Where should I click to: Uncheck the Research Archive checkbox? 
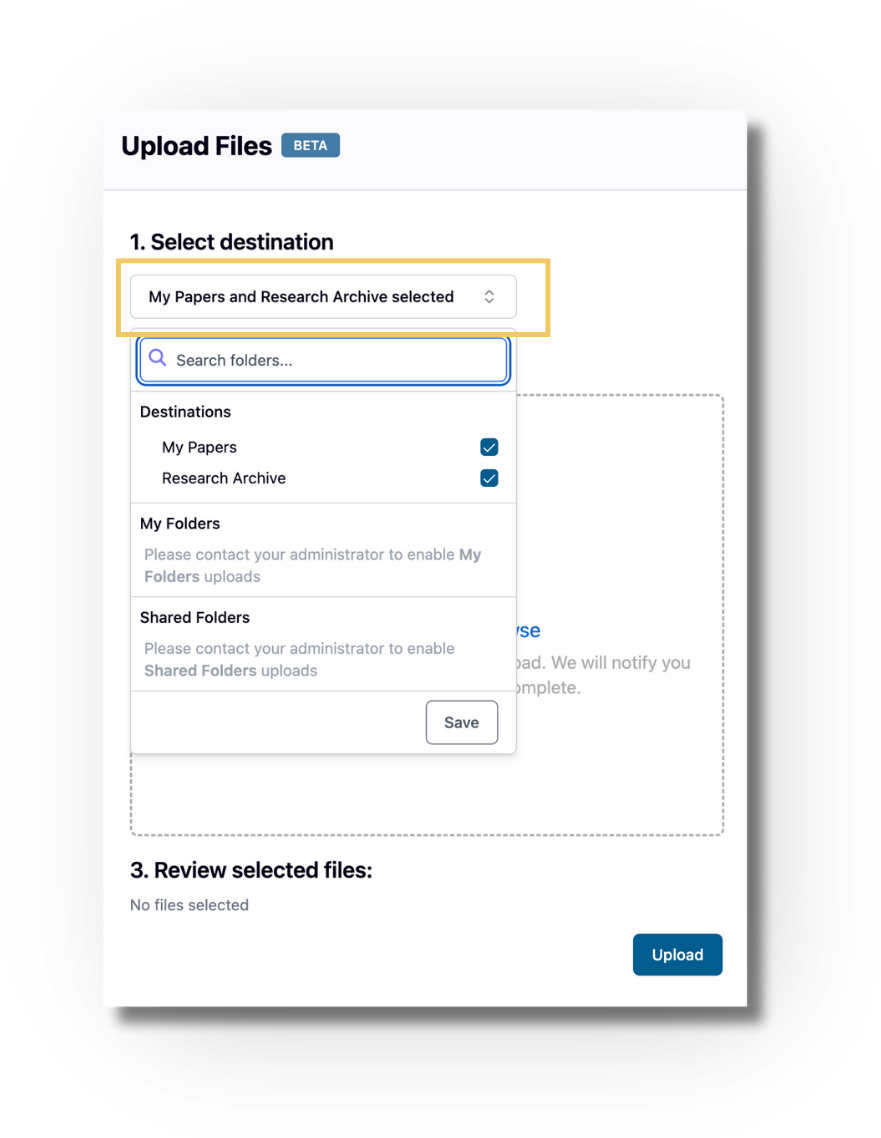[489, 478]
